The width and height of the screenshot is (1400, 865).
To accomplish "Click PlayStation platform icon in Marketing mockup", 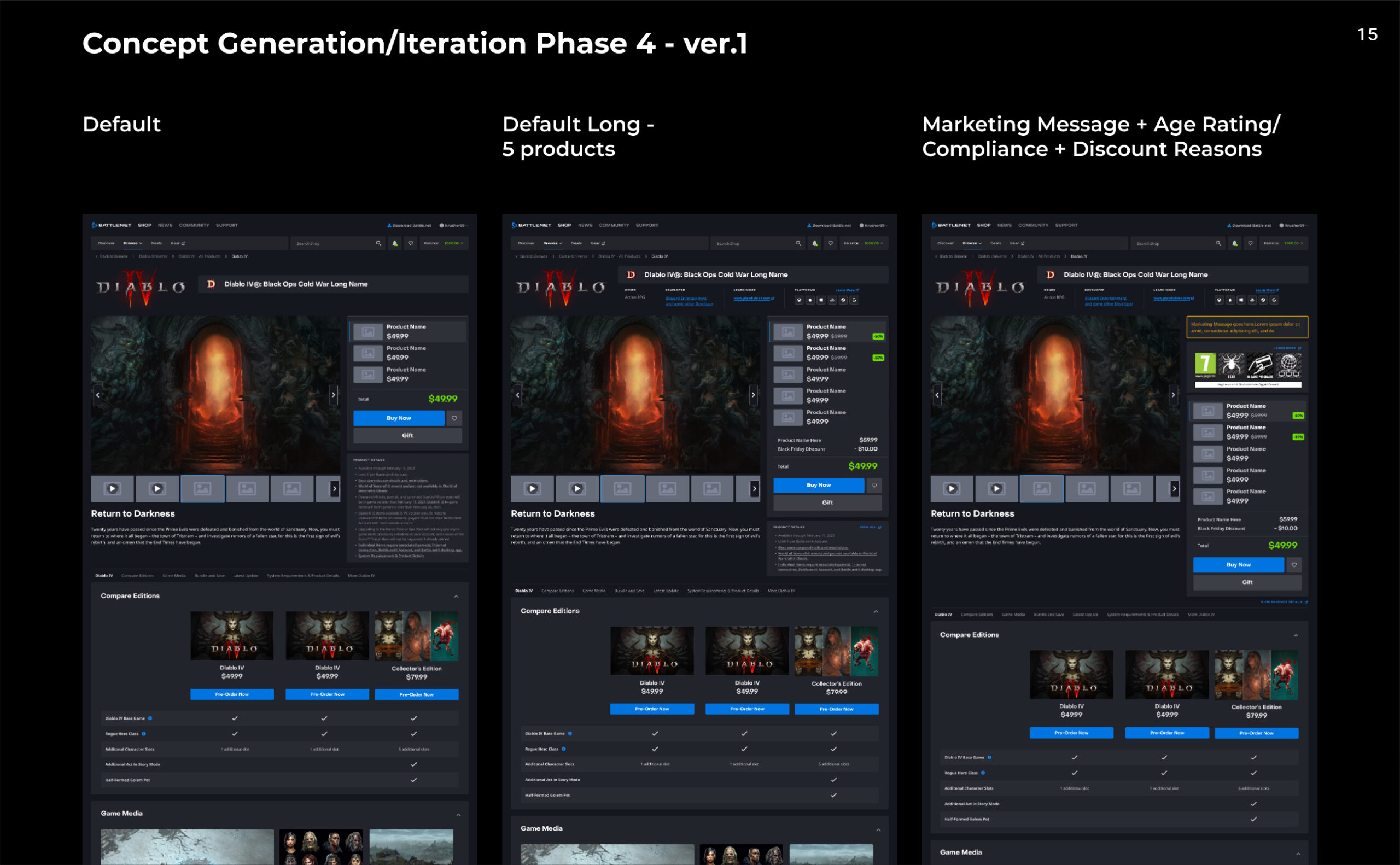I will coord(1252,300).
